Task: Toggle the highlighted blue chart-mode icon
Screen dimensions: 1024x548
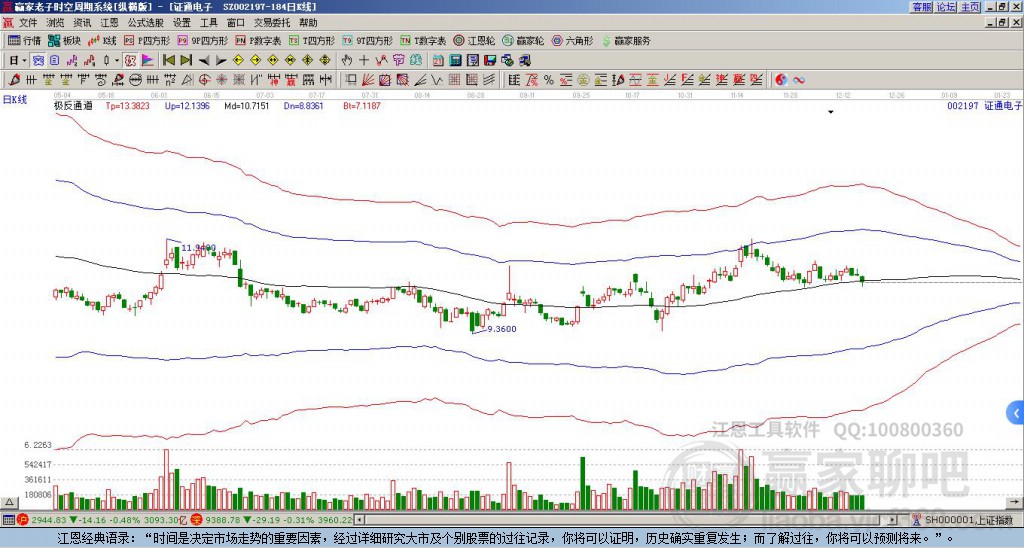Action: [x=38, y=61]
